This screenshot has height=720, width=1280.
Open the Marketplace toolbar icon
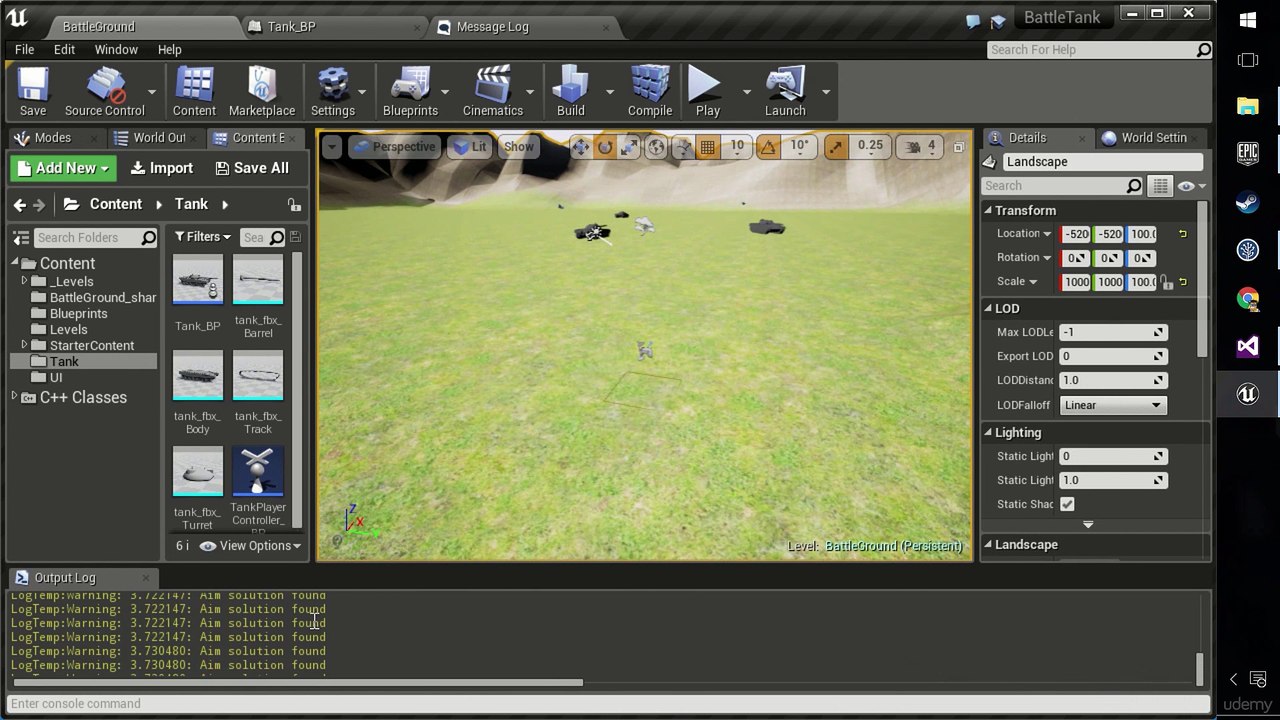(x=261, y=92)
